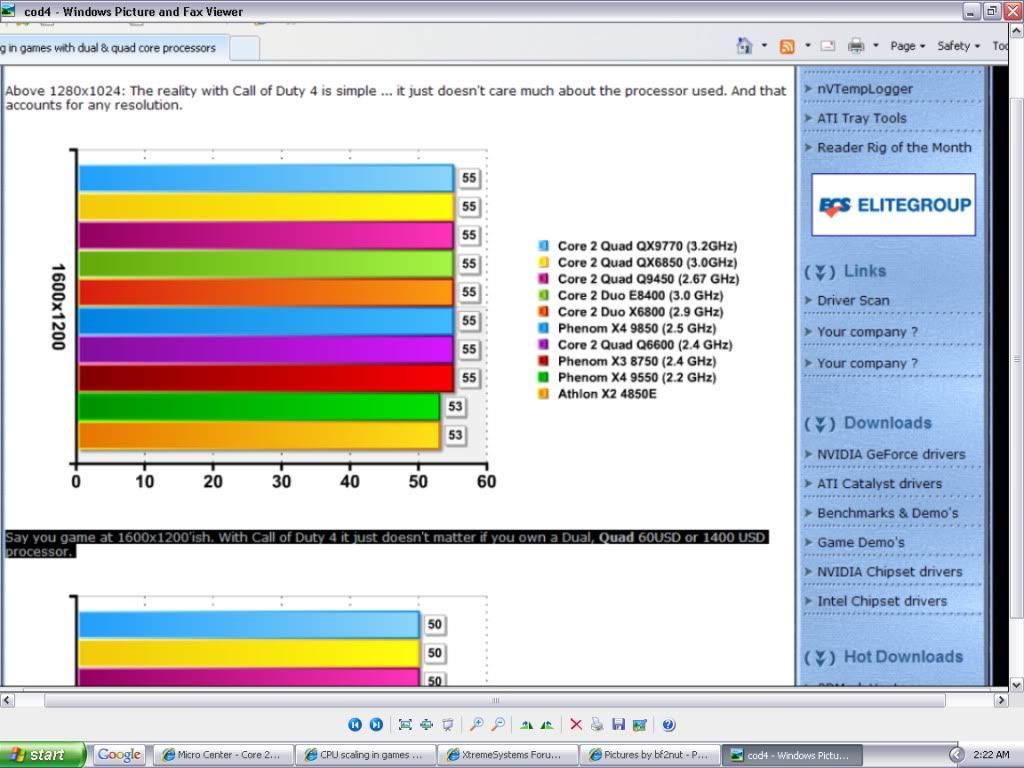Zoom in on the picture
This screenshot has width=1024, height=768.
(477, 725)
